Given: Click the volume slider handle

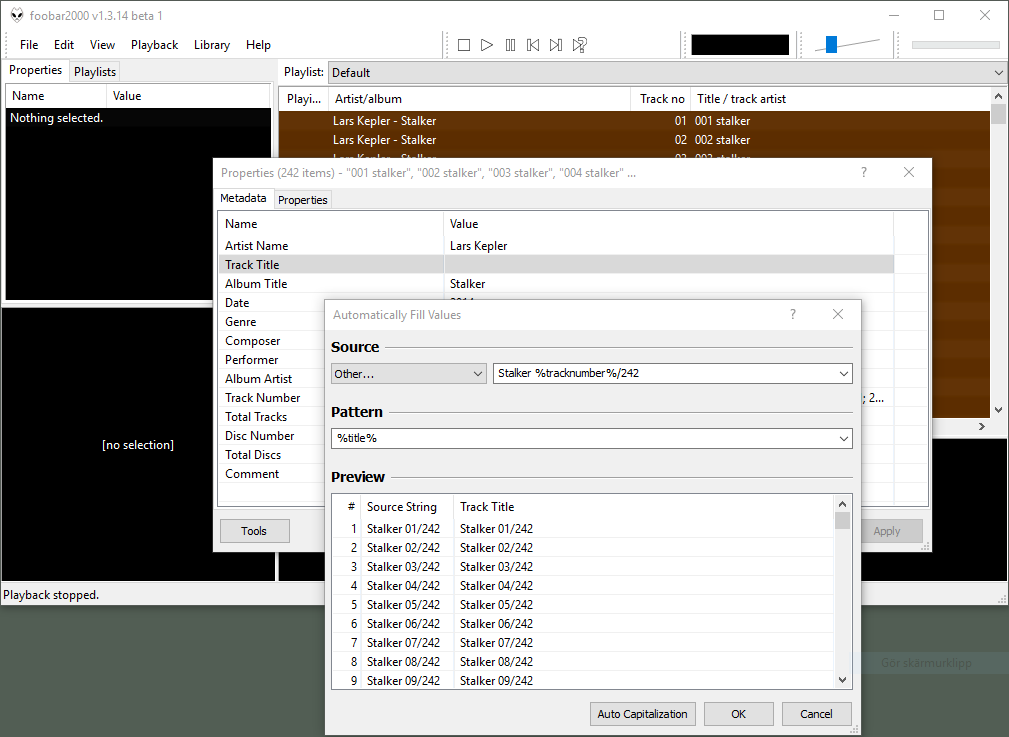Looking at the screenshot, I should click(831, 44).
